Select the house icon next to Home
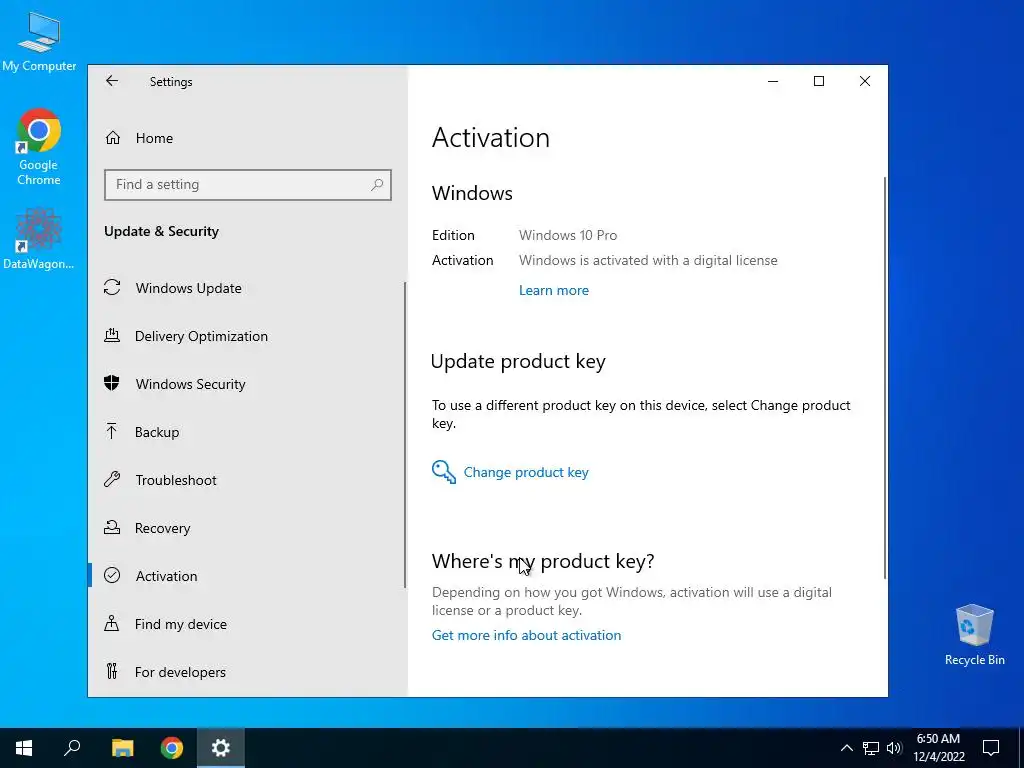Screen dimensions: 1024x768 (x=113, y=138)
